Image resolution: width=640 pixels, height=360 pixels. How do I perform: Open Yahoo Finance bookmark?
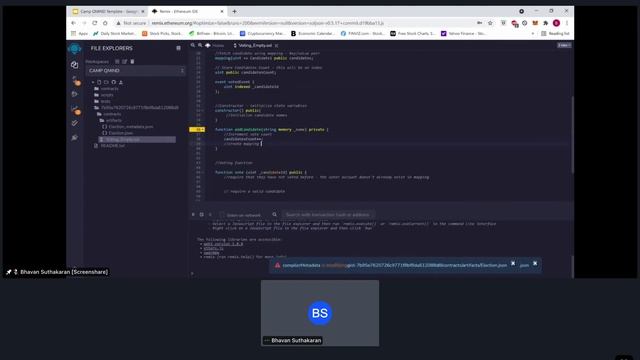(463, 33)
